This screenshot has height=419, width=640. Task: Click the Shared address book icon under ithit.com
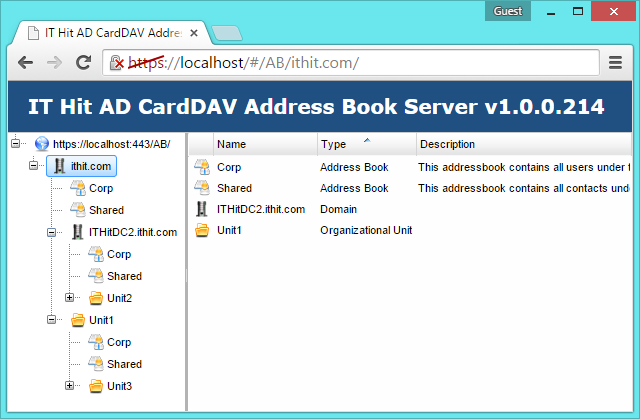tap(78, 210)
